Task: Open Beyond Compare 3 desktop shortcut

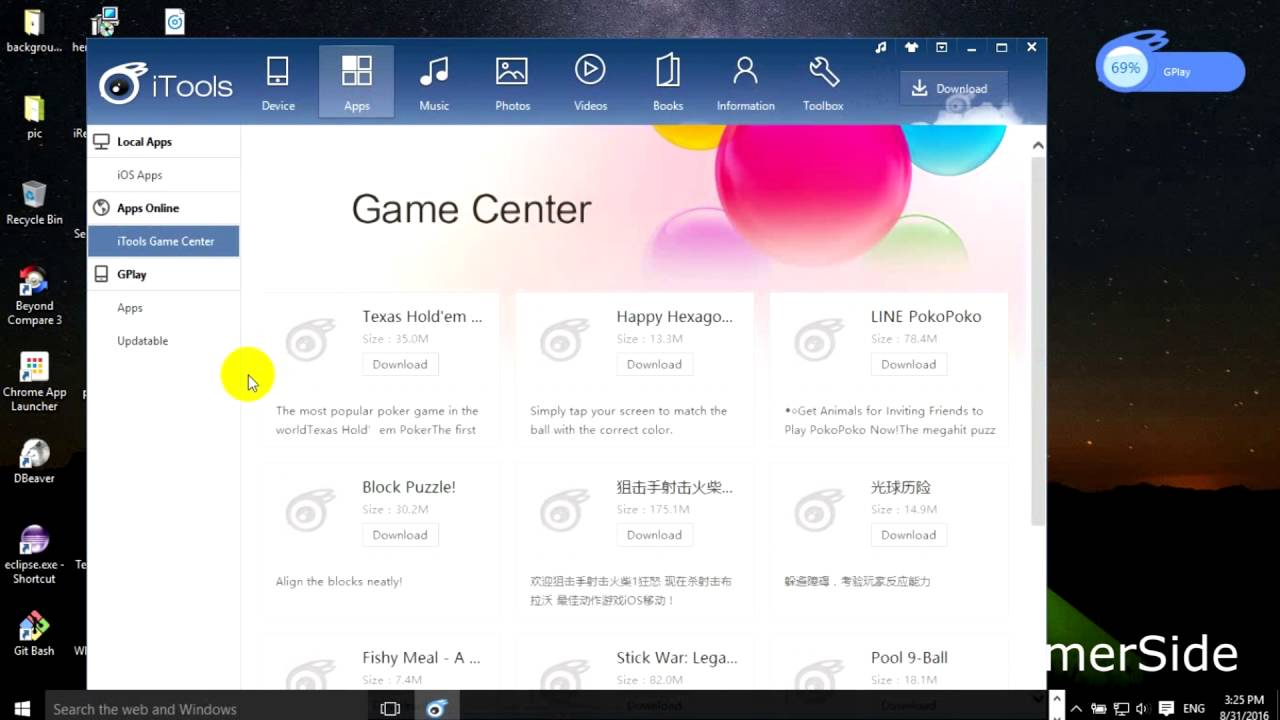Action: point(34,296)
